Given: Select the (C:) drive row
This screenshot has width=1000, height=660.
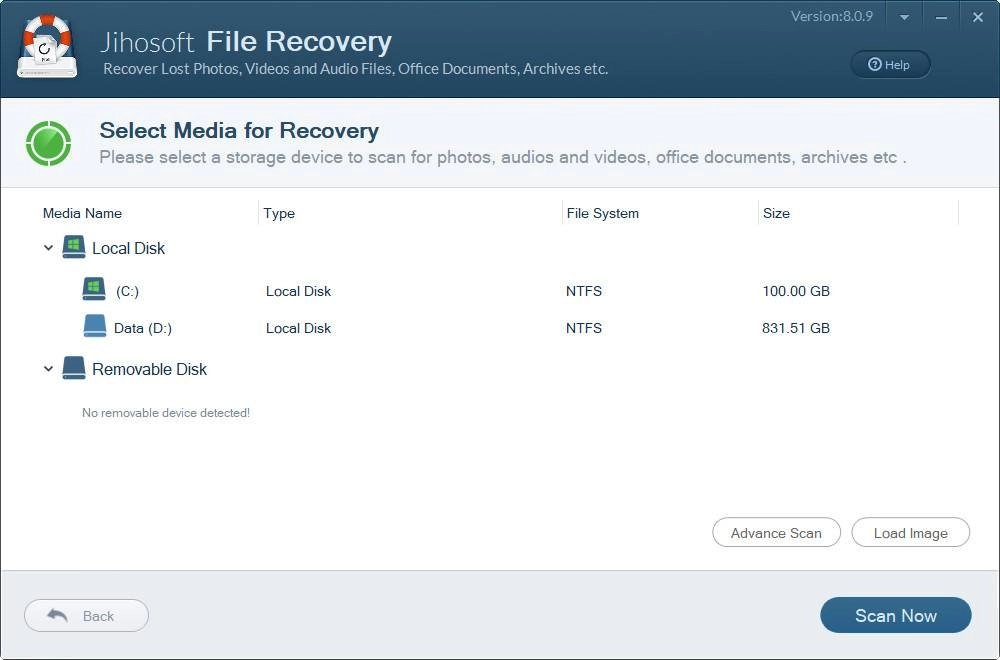Looking at the screenshot, I should click(500, 291).
